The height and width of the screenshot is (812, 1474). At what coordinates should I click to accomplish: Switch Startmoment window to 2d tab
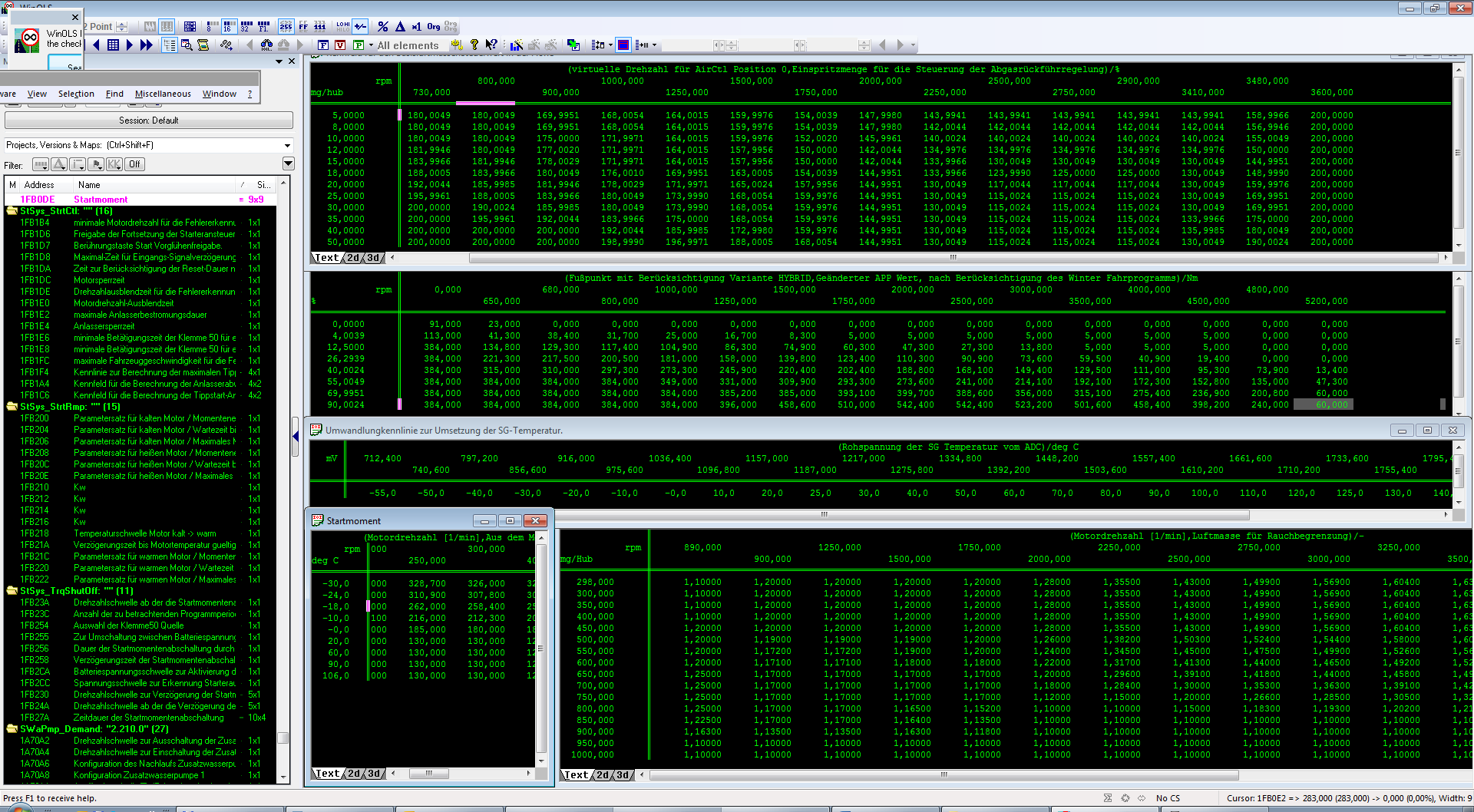point(354,774)
